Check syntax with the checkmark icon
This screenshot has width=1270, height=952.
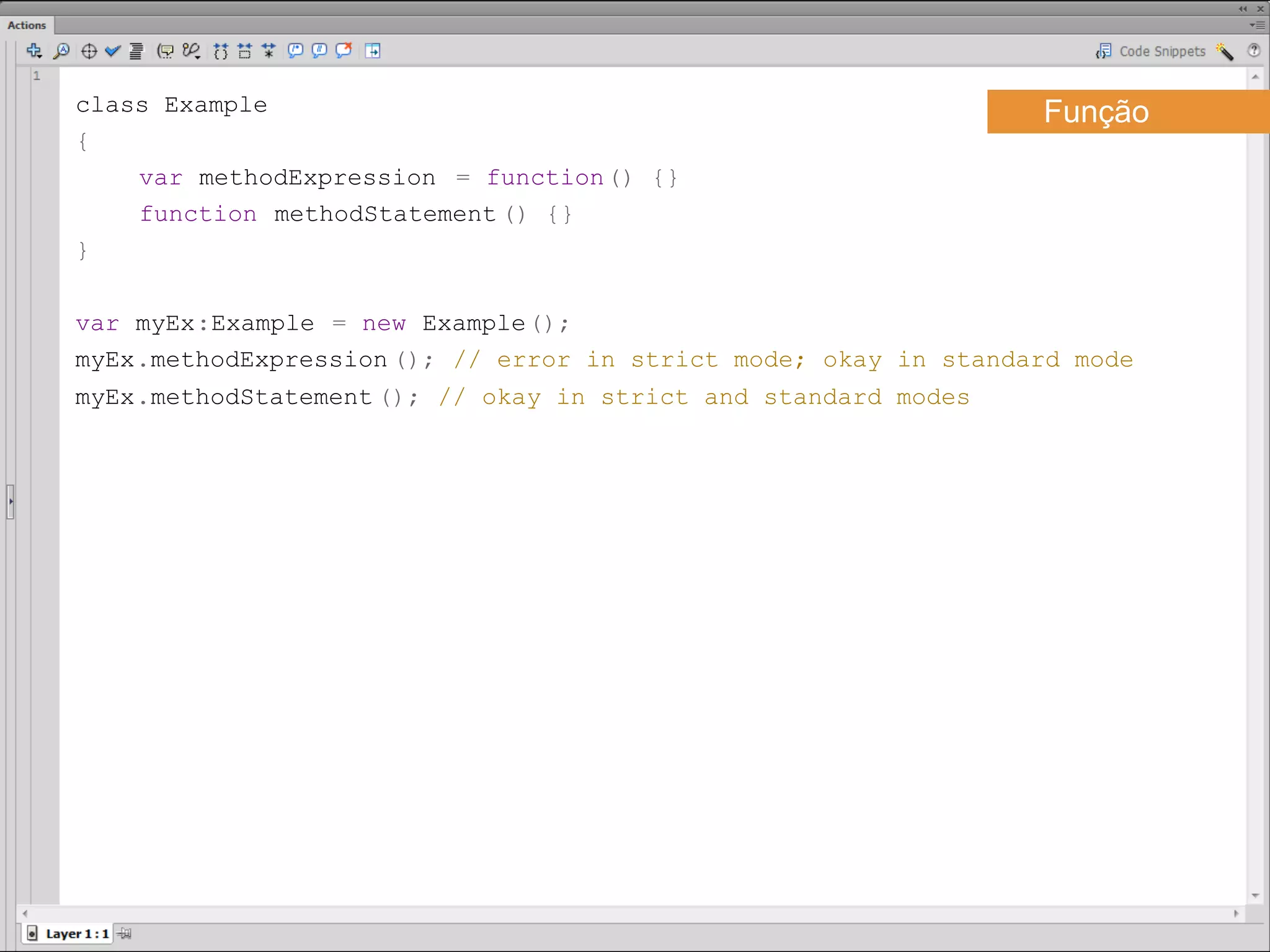point(112,51)
